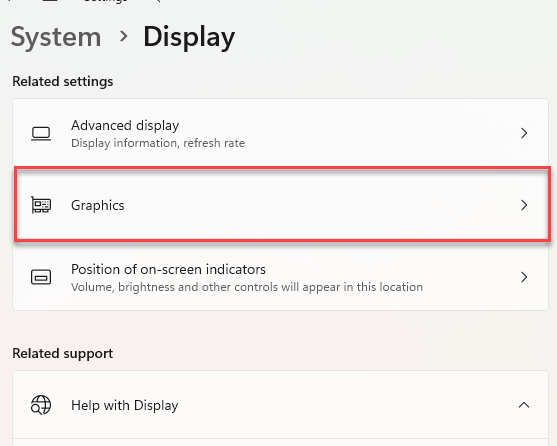Click the graphics card icon
The width and height of the screenshot is (557, 446).
41,205
